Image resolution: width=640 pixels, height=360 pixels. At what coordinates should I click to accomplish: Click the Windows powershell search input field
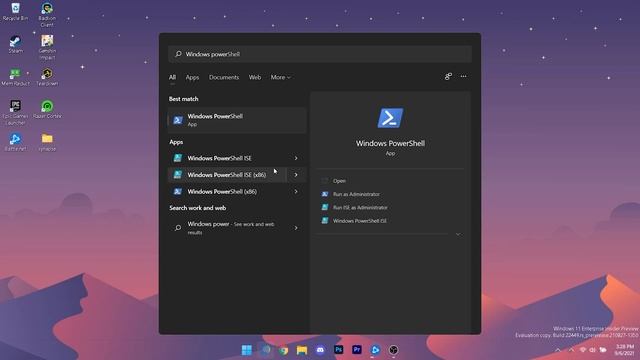(320, 54)
